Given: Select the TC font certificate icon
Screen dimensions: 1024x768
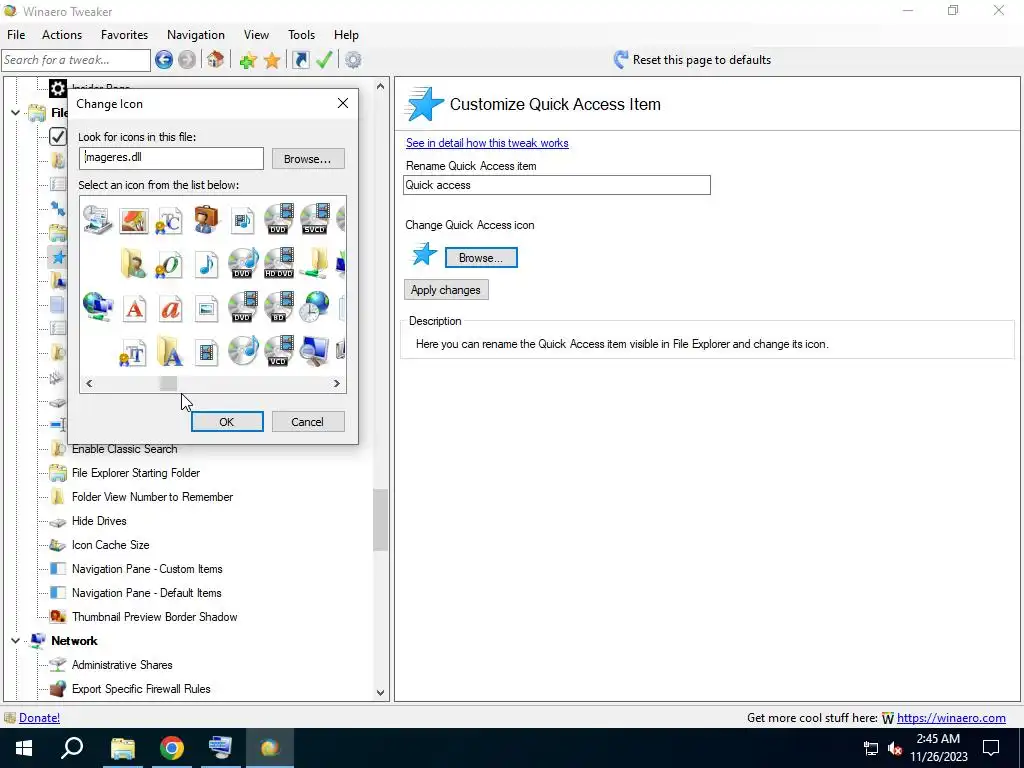Looking at the screenshot, I should point(169,221).
